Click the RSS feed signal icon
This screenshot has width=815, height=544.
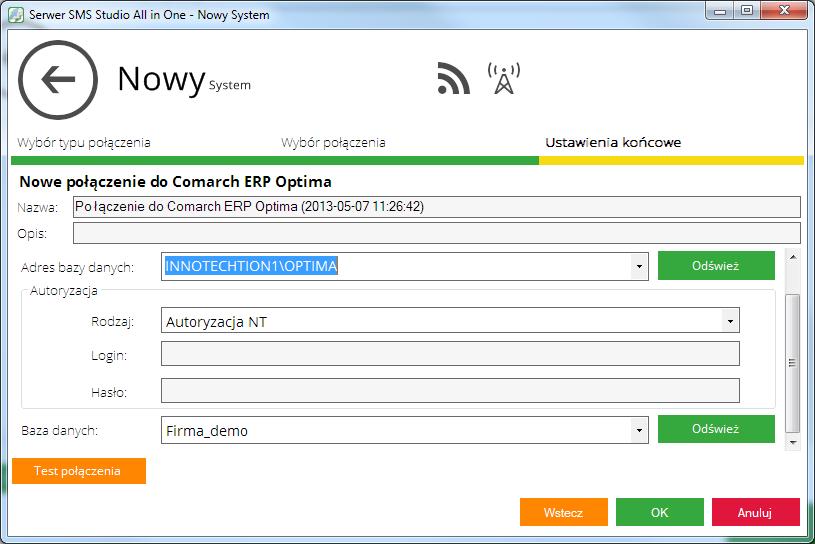[x=454, y=78]
